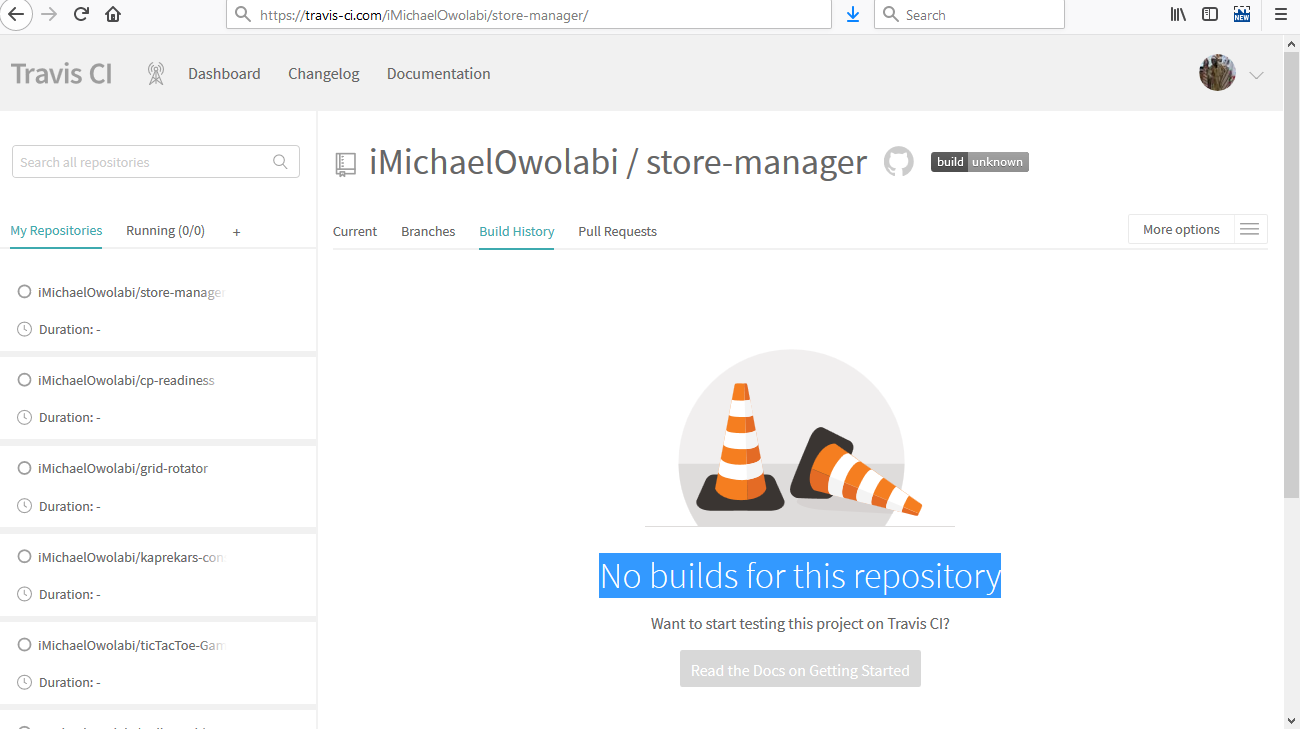Click the download arrow in the address bar

pos(852,14)
